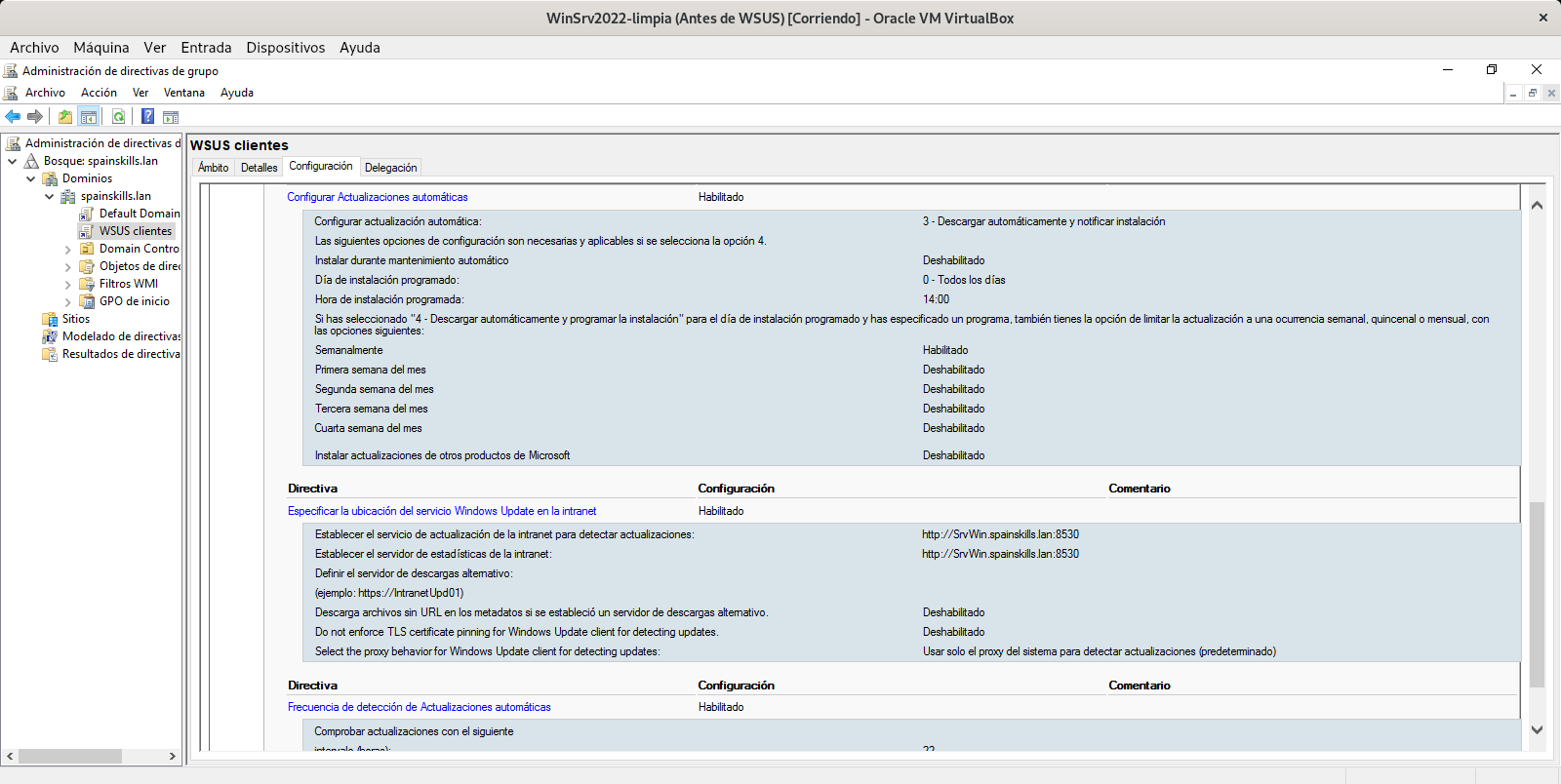This screenshot has height=784, width=1561.
Task: Click the report scroll-up arrow
Action: pyautogui.click(x=1537, y=205)
